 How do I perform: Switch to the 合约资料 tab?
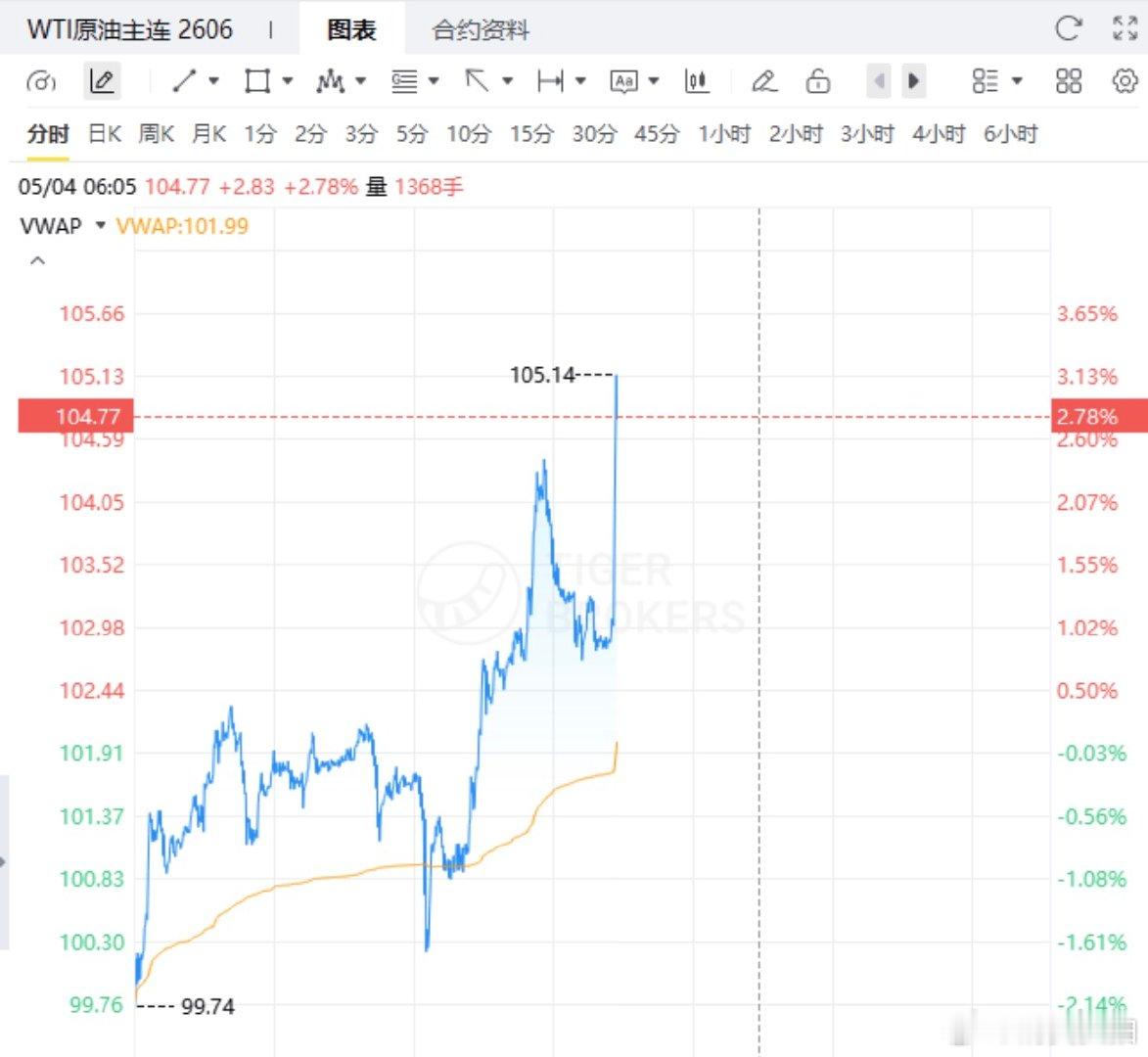(481, 30)
